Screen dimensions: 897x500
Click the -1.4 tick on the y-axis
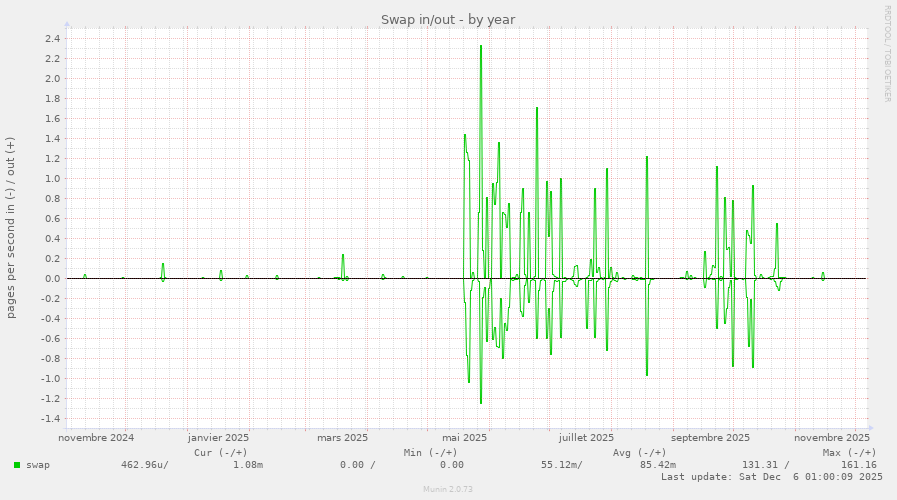click(x=50, y=419)
